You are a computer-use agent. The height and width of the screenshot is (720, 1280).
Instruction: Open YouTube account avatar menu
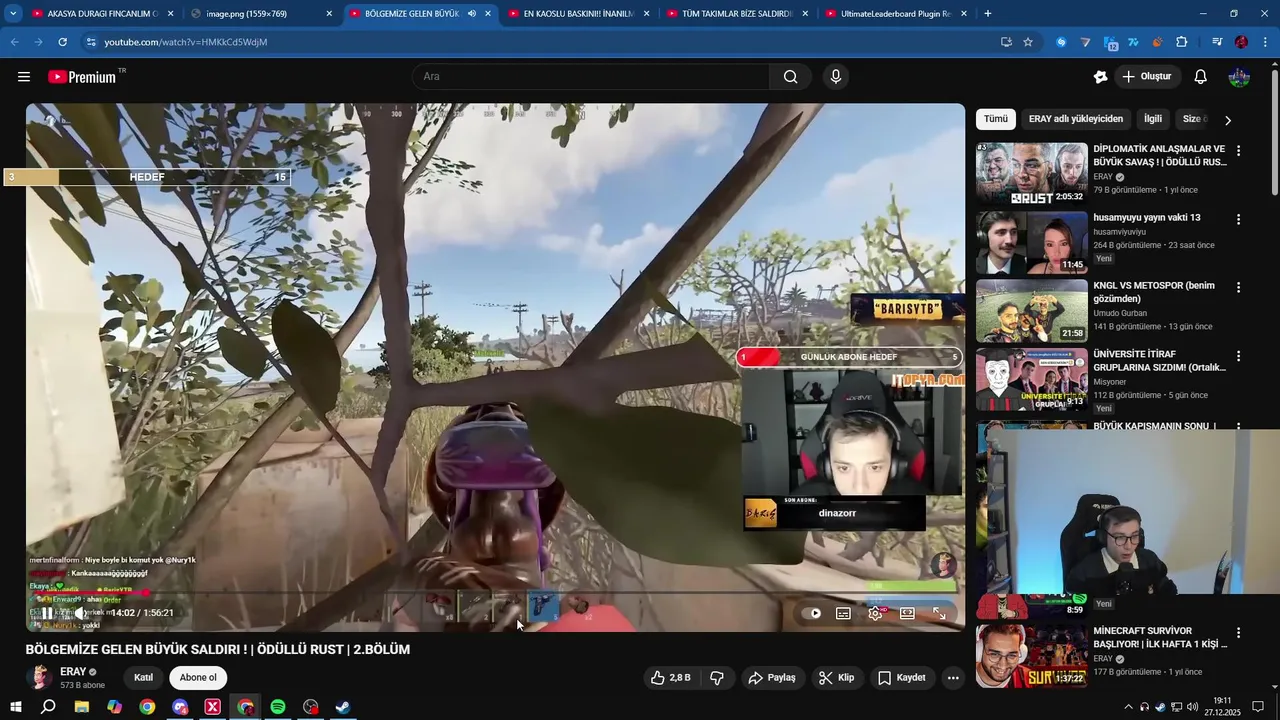pos(1239,77)
